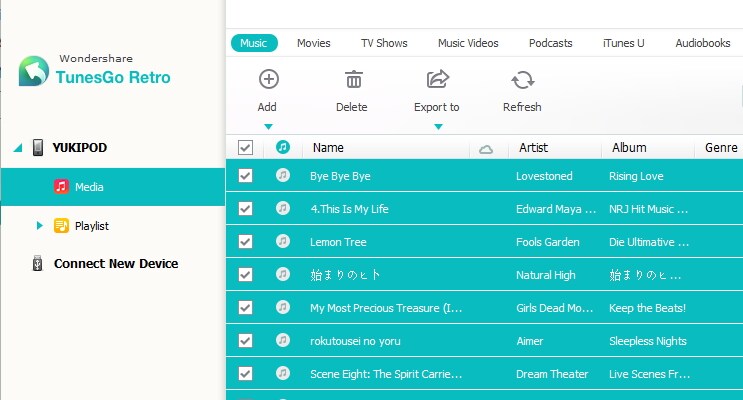This screenshot has height=400, width=743.
Task: Uncheck the Lemon Tree checkbox
Action: coord(245,242)
